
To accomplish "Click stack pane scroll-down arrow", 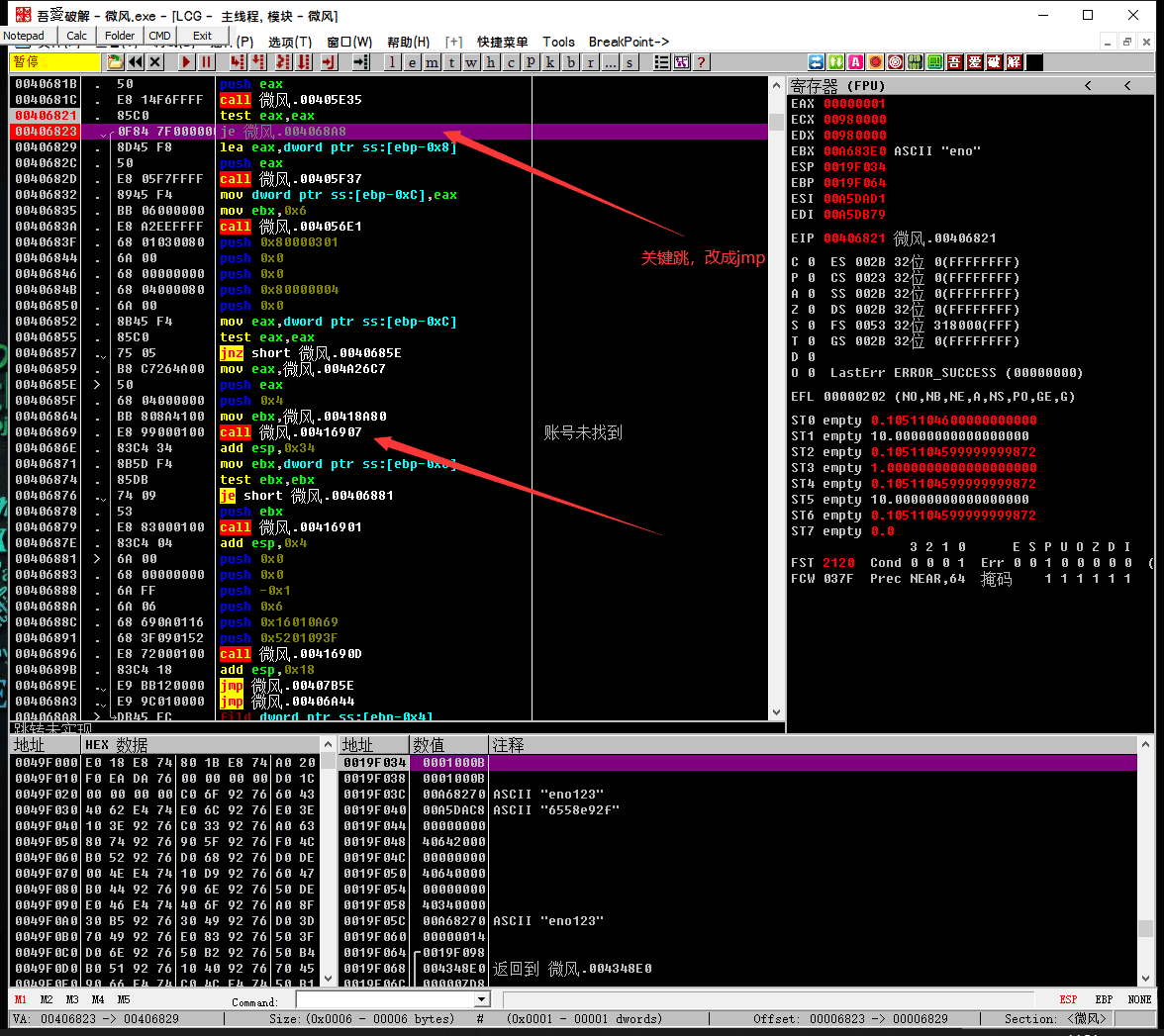I will pyautogui.click(x=1145, y=979).
